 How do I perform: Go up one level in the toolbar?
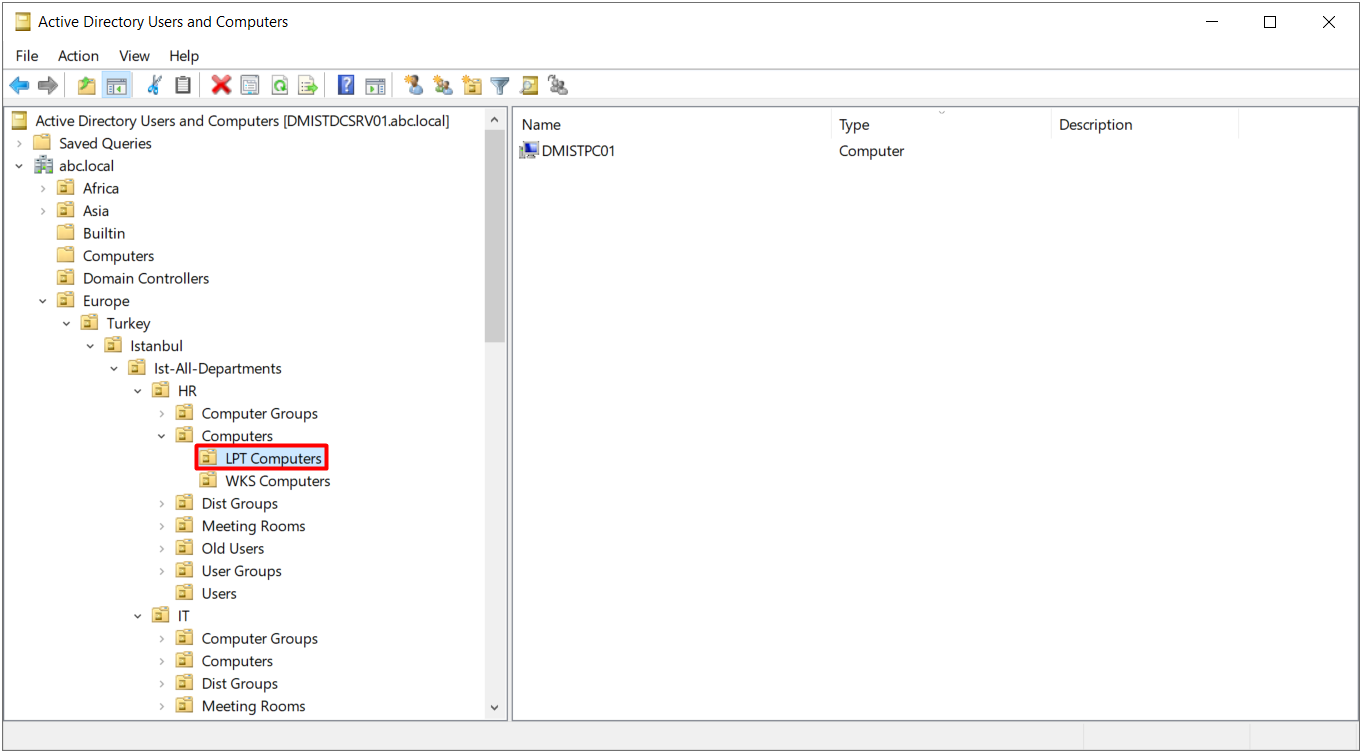[87, 86]
